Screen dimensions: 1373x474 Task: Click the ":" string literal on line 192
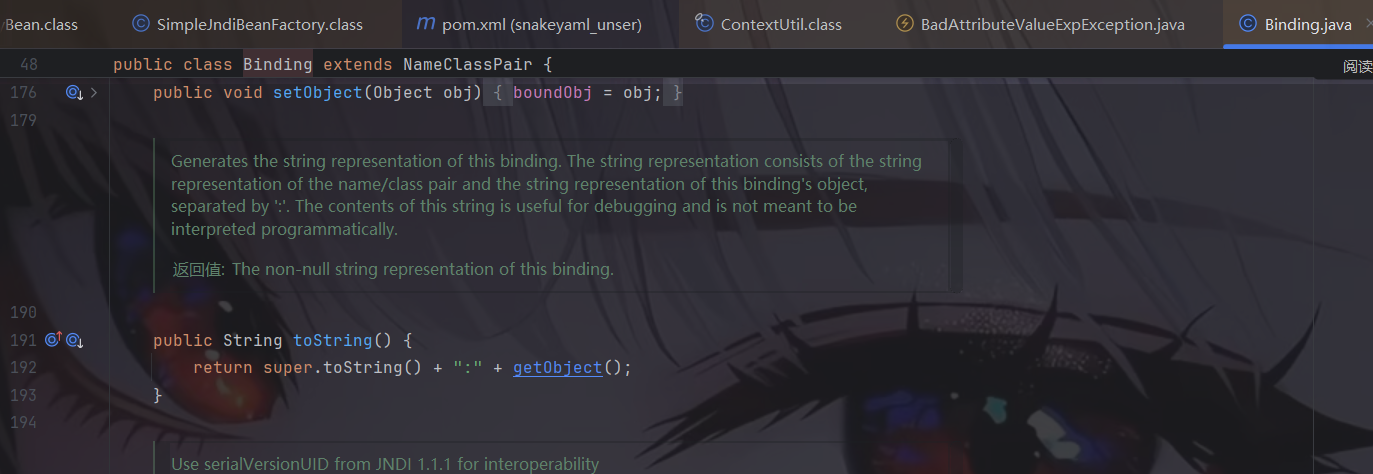pos(468,368)
